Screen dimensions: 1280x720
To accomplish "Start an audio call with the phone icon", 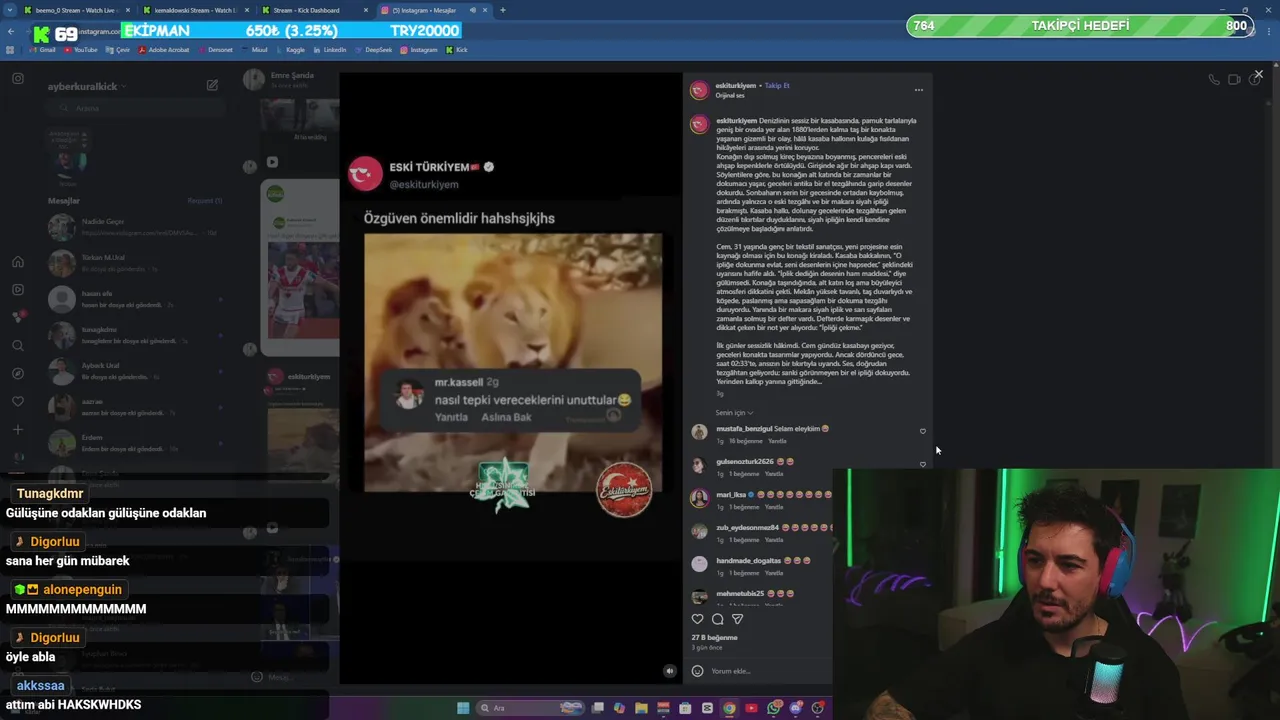I will (x=1214, y=79).
